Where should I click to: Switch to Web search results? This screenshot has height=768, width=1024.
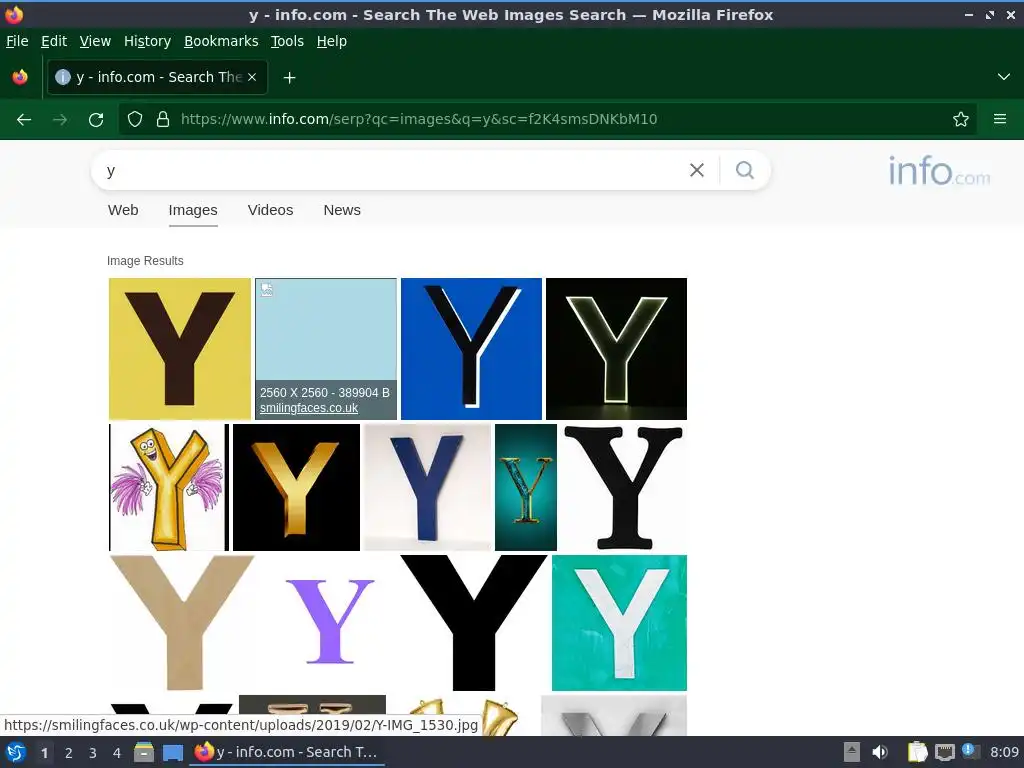pos(123,210)
